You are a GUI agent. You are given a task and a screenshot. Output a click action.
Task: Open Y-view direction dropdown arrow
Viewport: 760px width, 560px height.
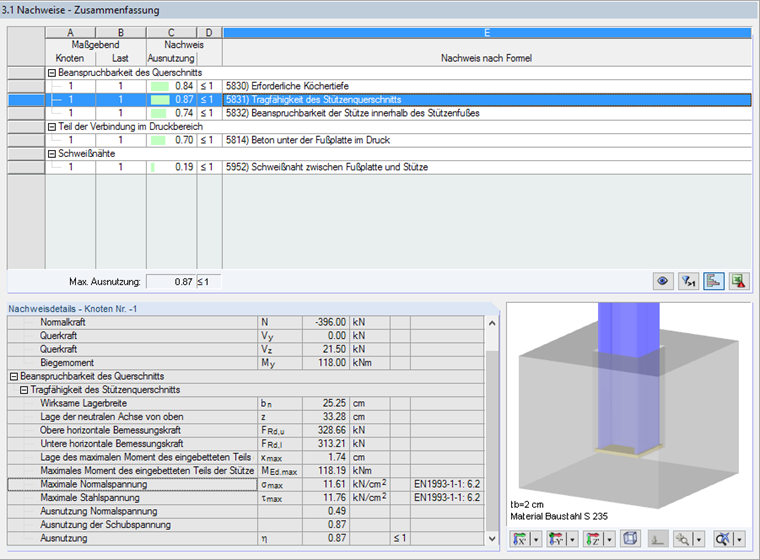(x=572, y=539)
